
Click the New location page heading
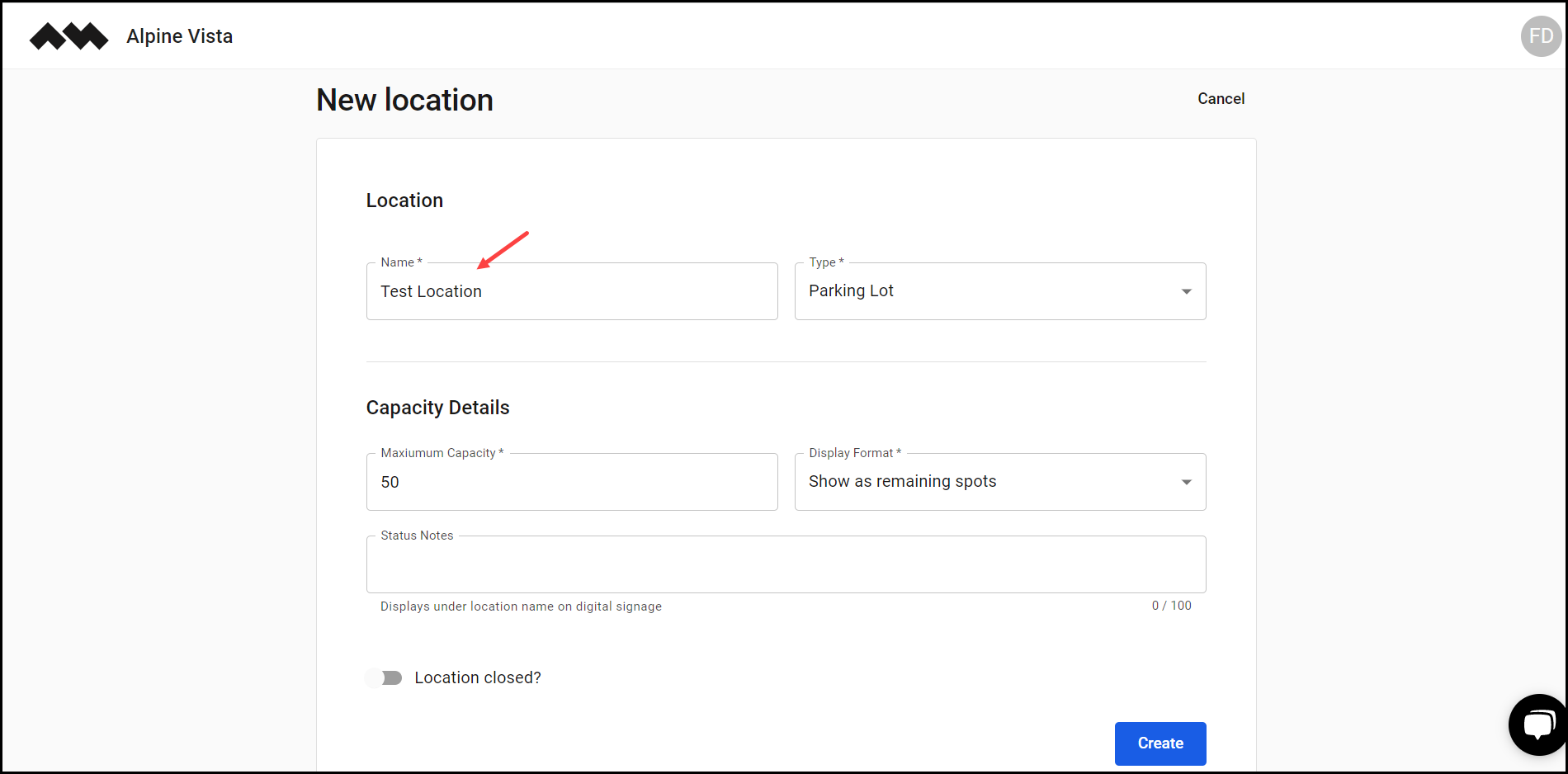tap(404, 99)
